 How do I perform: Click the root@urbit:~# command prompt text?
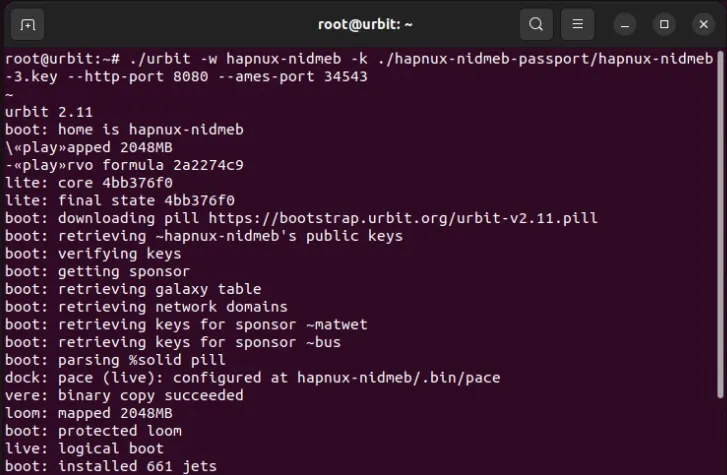tap(63, 59)
